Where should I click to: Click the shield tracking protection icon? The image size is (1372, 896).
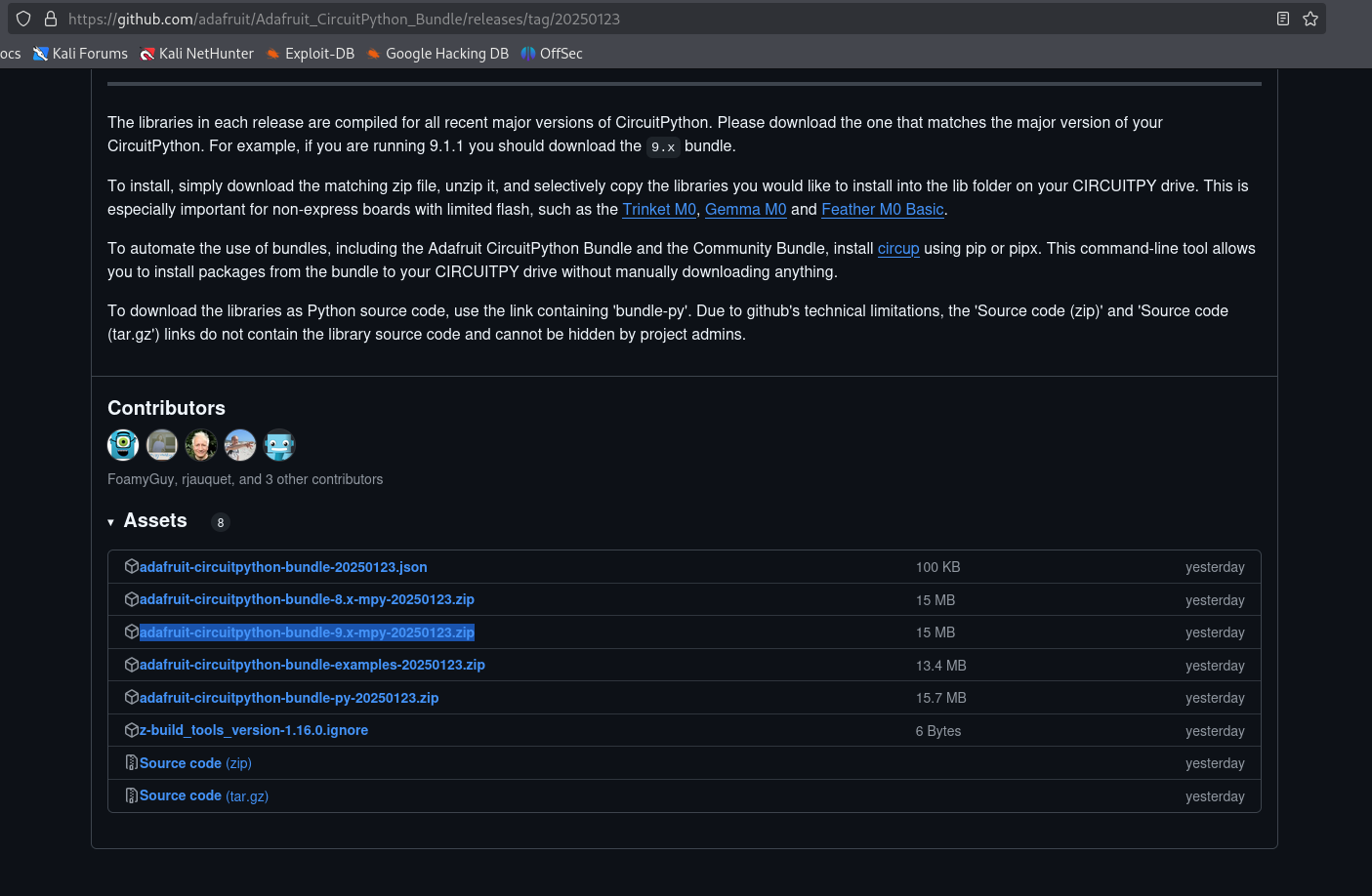tap(23, 19)
